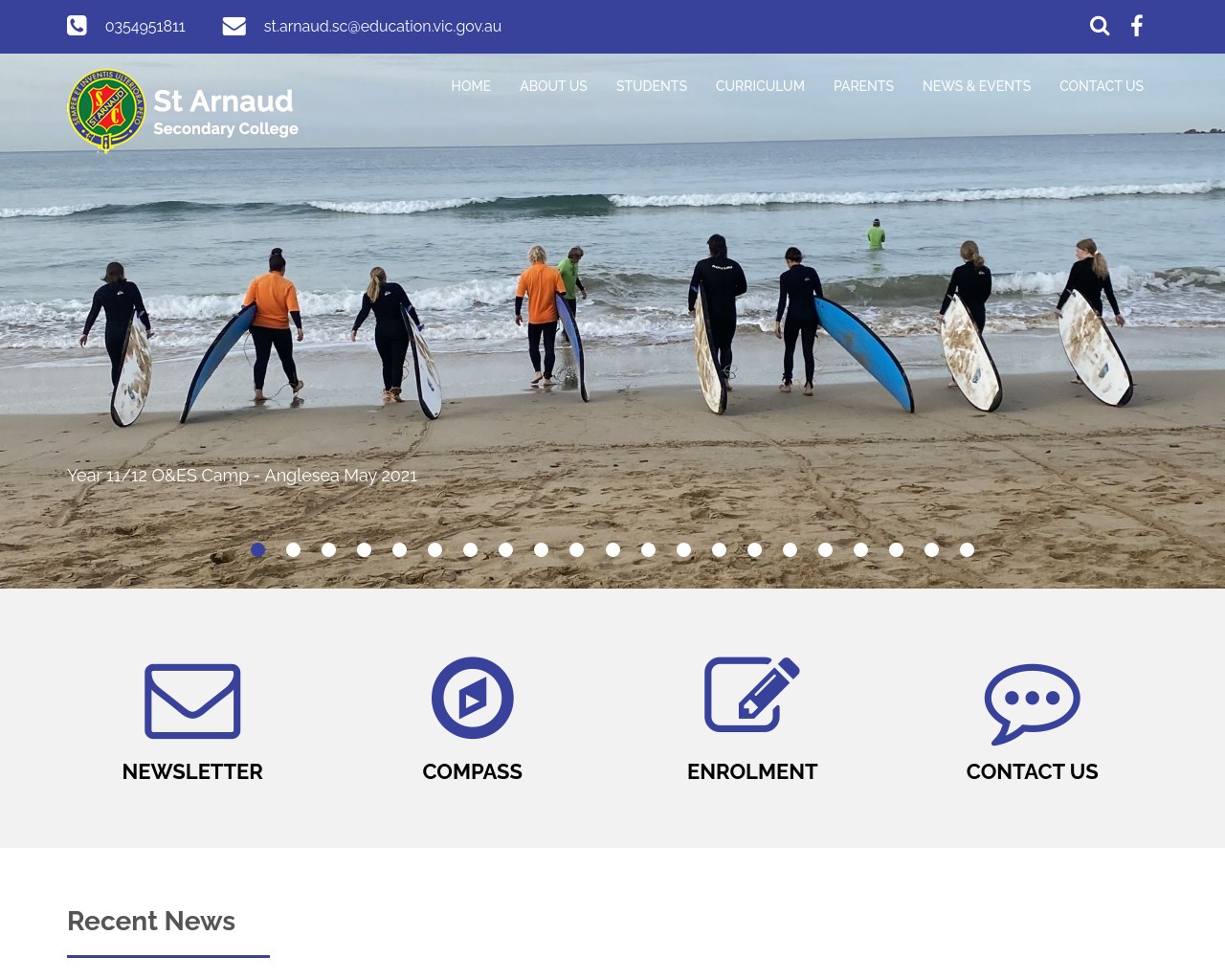Open the search magnifier icon
Viewport: 1225px width, 980px height.
[x=1100, y=27]
